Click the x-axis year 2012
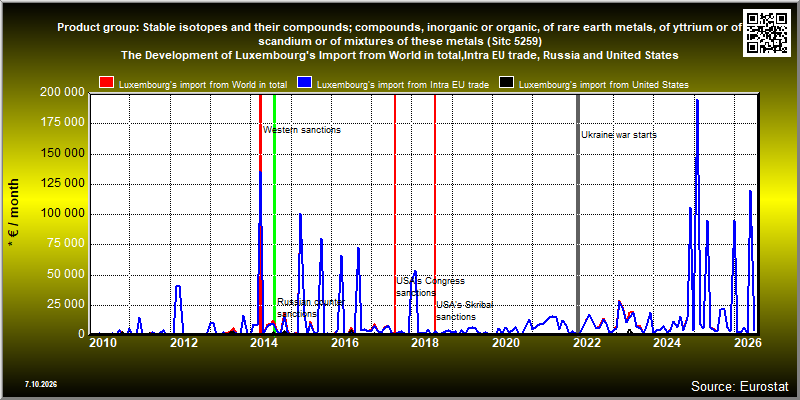The width and height of the screenshot is (800, 400). pos(184,342)
